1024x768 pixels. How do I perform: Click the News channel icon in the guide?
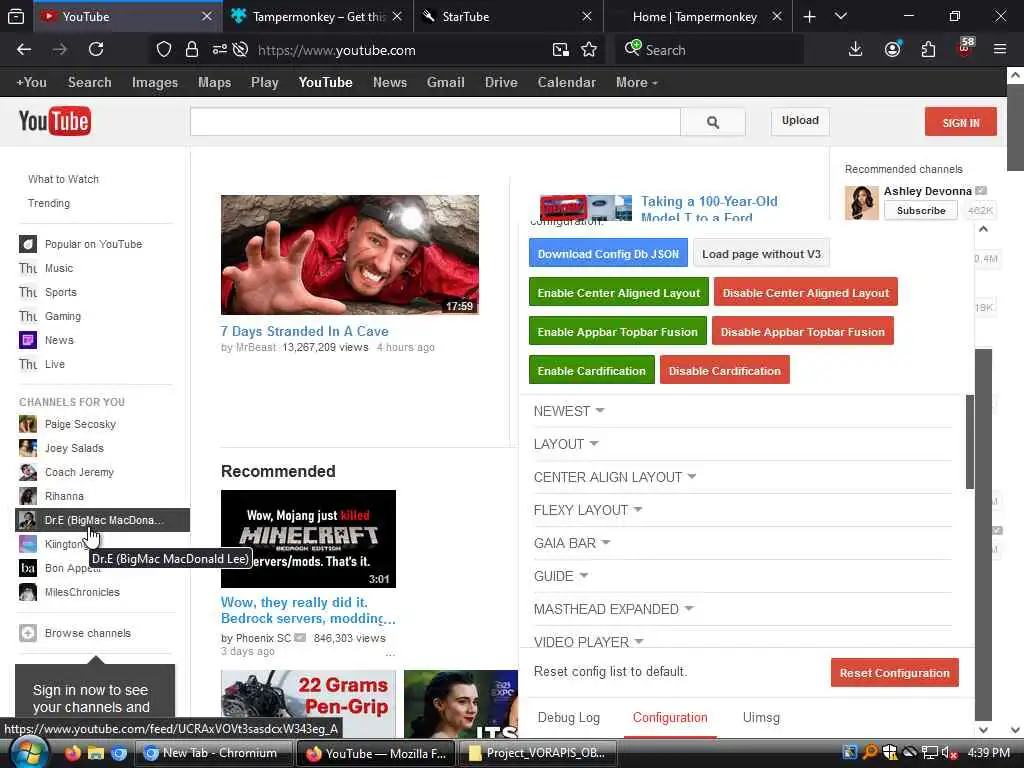click(27, 340)
